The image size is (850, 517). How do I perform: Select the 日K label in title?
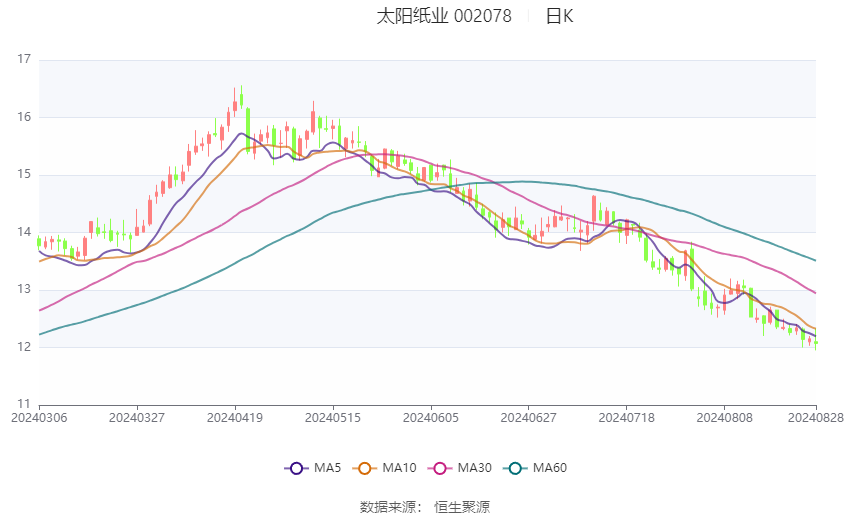coord(559,16)
